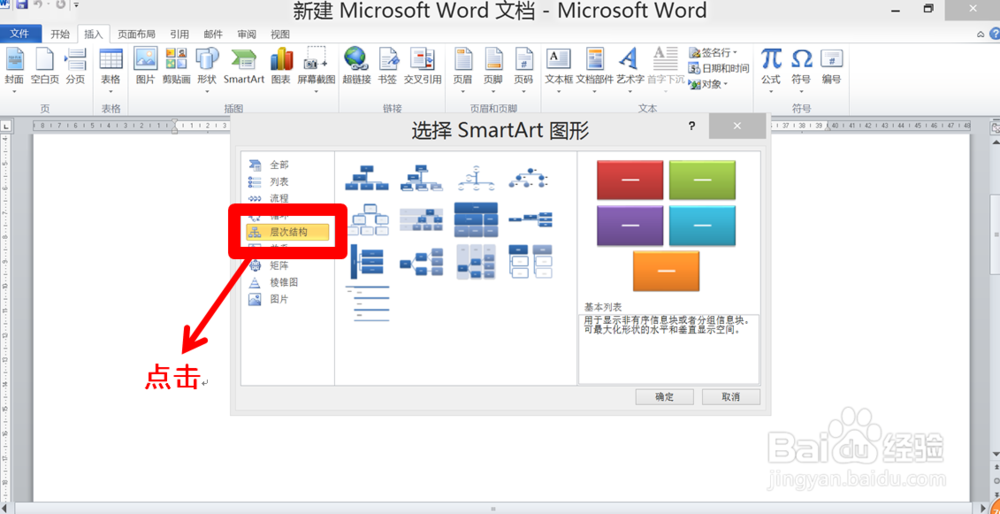This screenshot has width=1000, height=514.
Task: Click the blue Word Help question mark icon
Action: coord(993,34)
